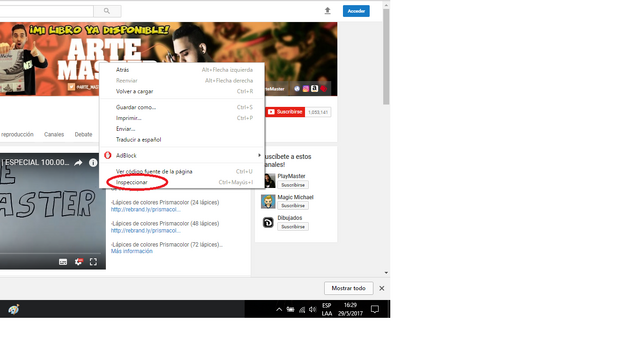Click the network tray icon
Screen dimensions: 640x360
tap(302, 310)
